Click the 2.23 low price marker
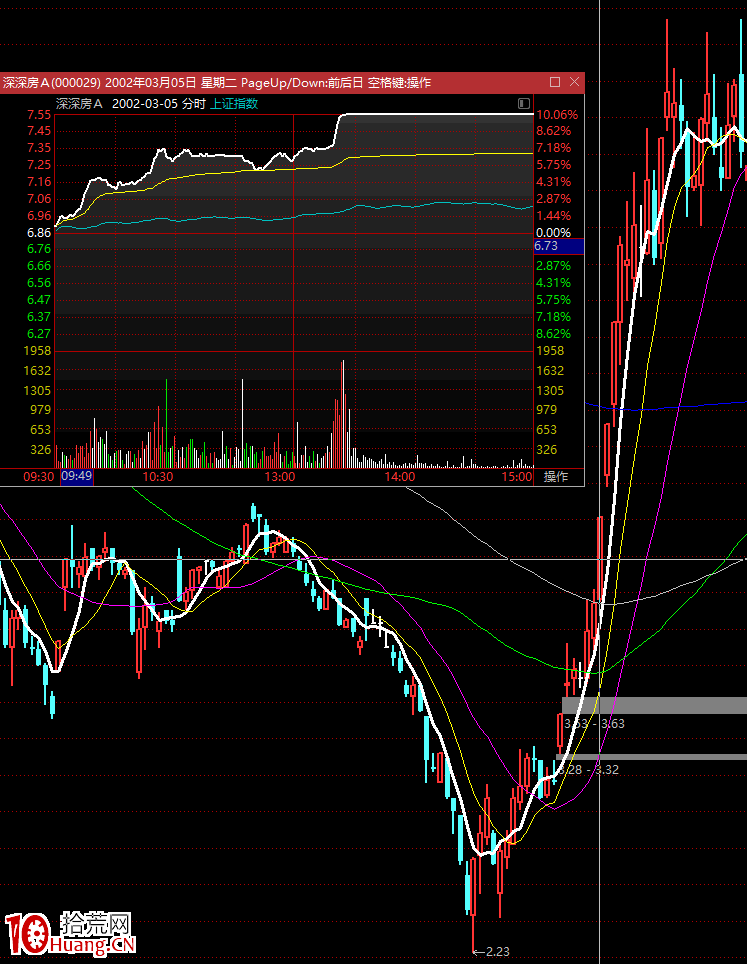The height and width of the screenshot is (964, 747). 496,951
